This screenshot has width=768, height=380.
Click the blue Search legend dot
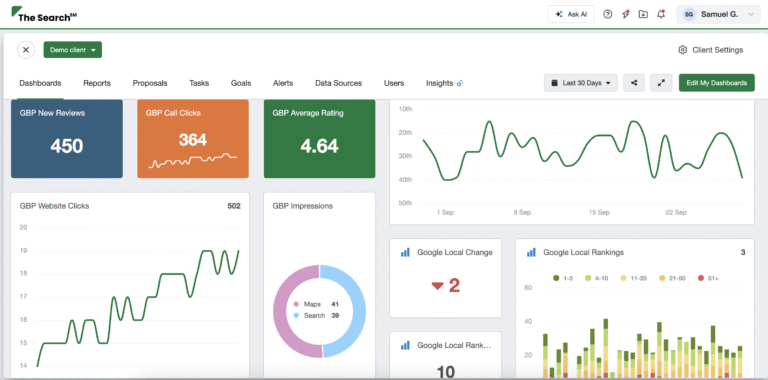pyautogui.click(x=296, y=316)
